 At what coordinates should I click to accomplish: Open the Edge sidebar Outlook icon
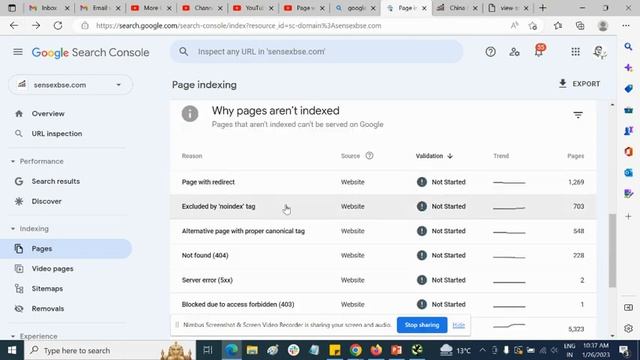point(628,172)
